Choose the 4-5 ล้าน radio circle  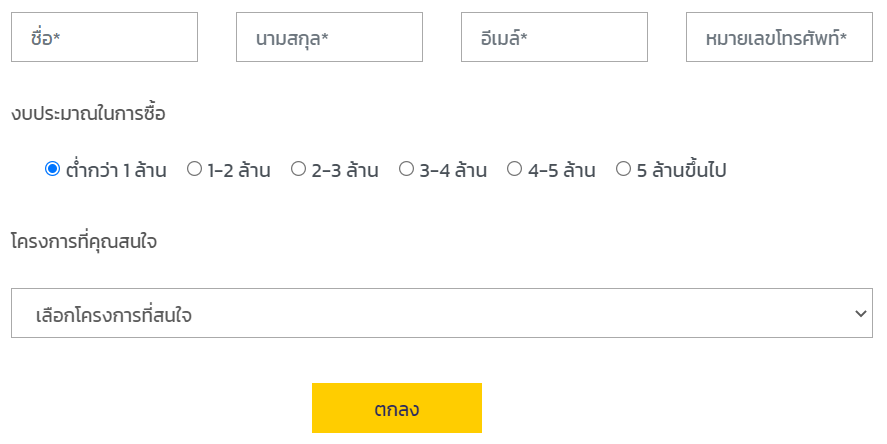(514, 169)
